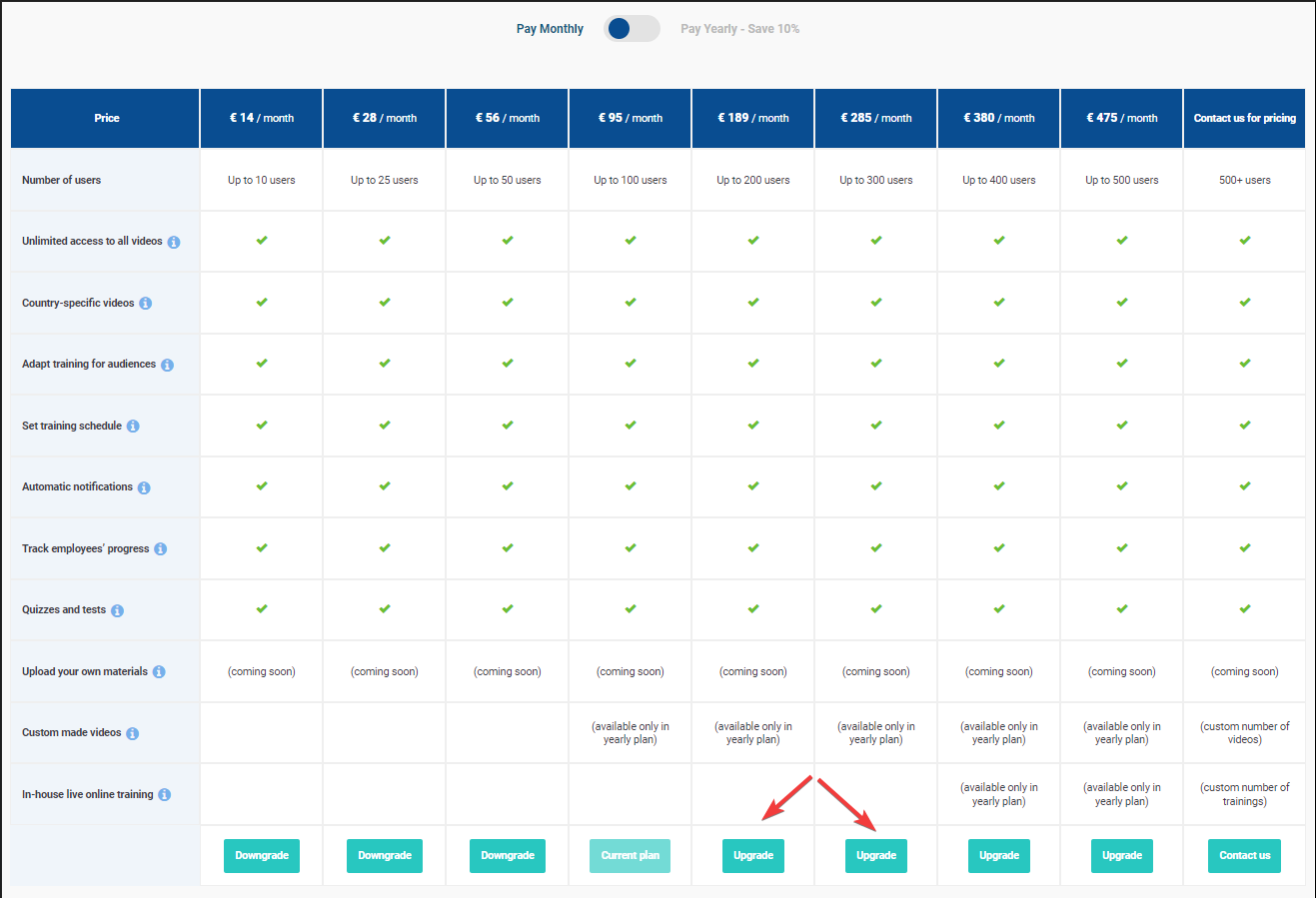The height and width of the screenshot is (898, 1316).
Task: Show info for Automatic notifications
Action: [144, 487]
